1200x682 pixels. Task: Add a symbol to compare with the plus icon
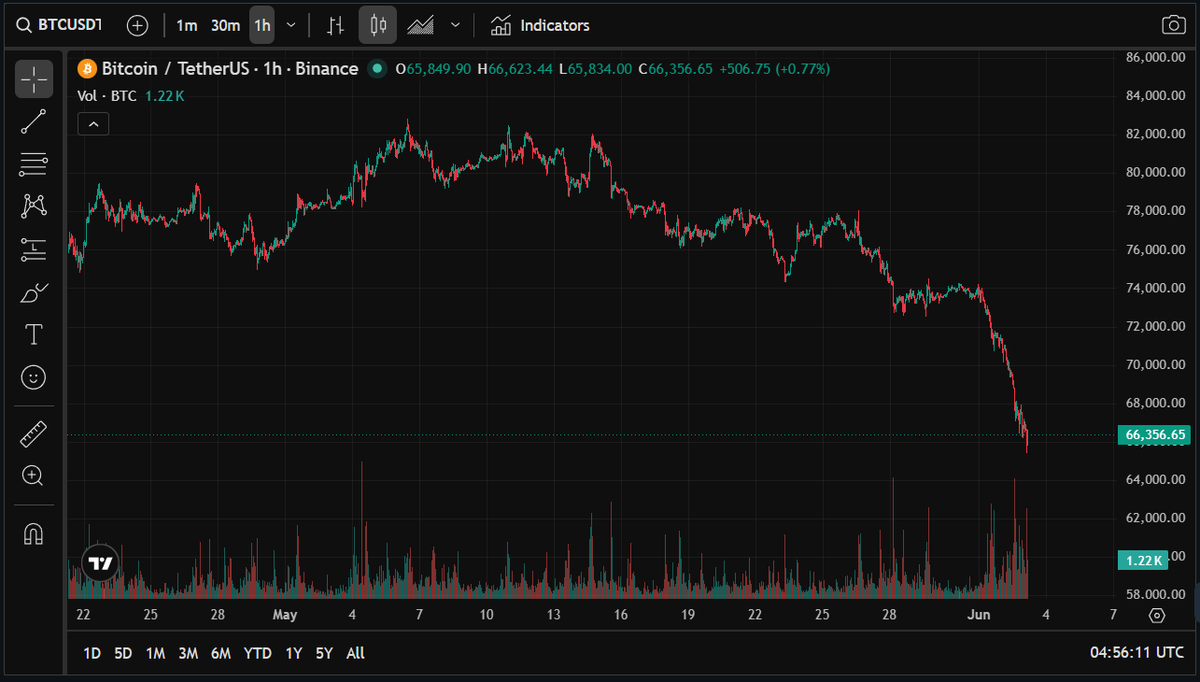[x=138, y=25]
